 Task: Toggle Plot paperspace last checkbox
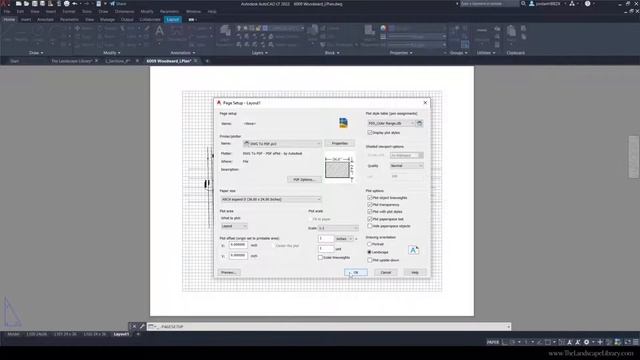[370, 219]
